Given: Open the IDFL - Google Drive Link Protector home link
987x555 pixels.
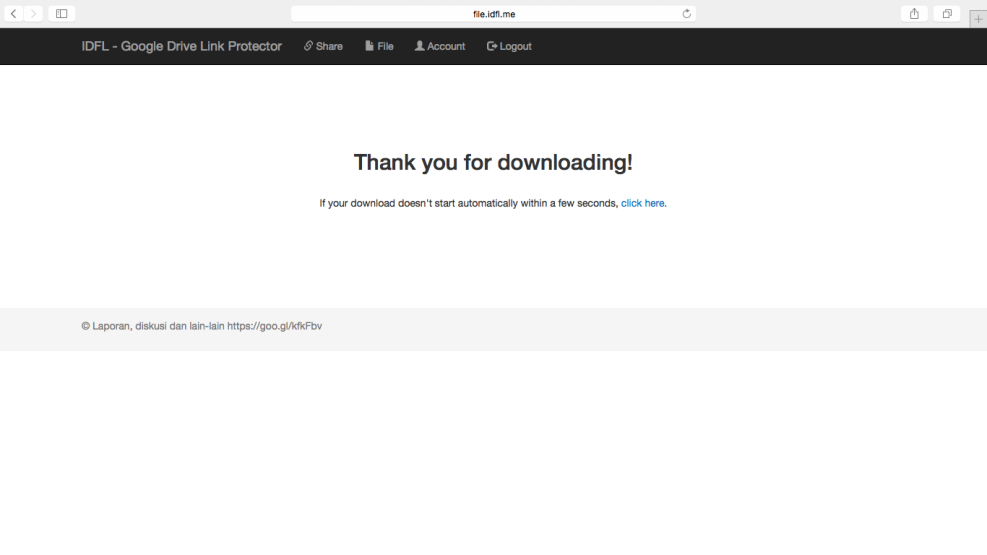Looking at the screenshot, I should coord(181,46).
